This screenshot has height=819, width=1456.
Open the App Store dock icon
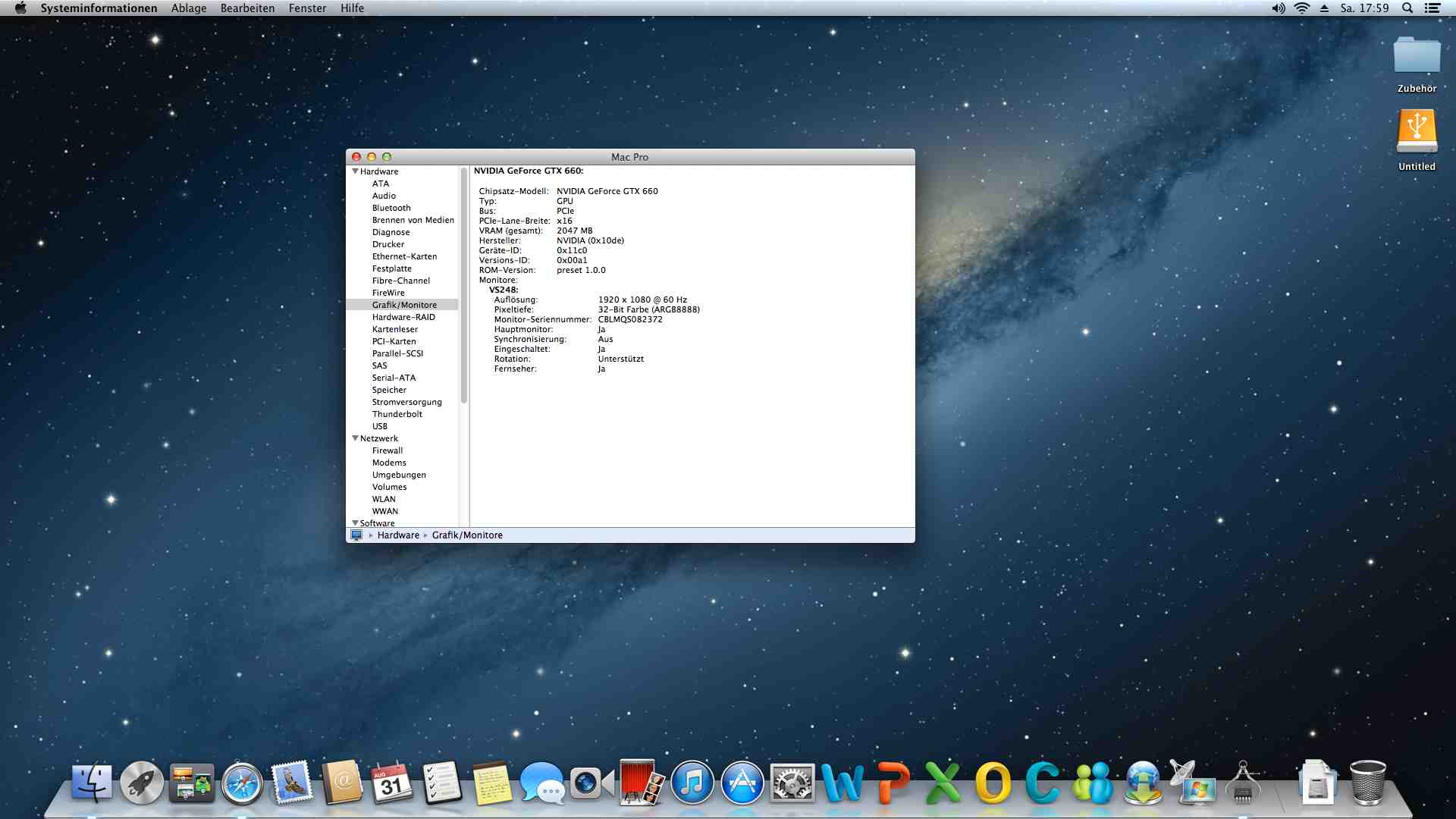(x=742, y=784)
